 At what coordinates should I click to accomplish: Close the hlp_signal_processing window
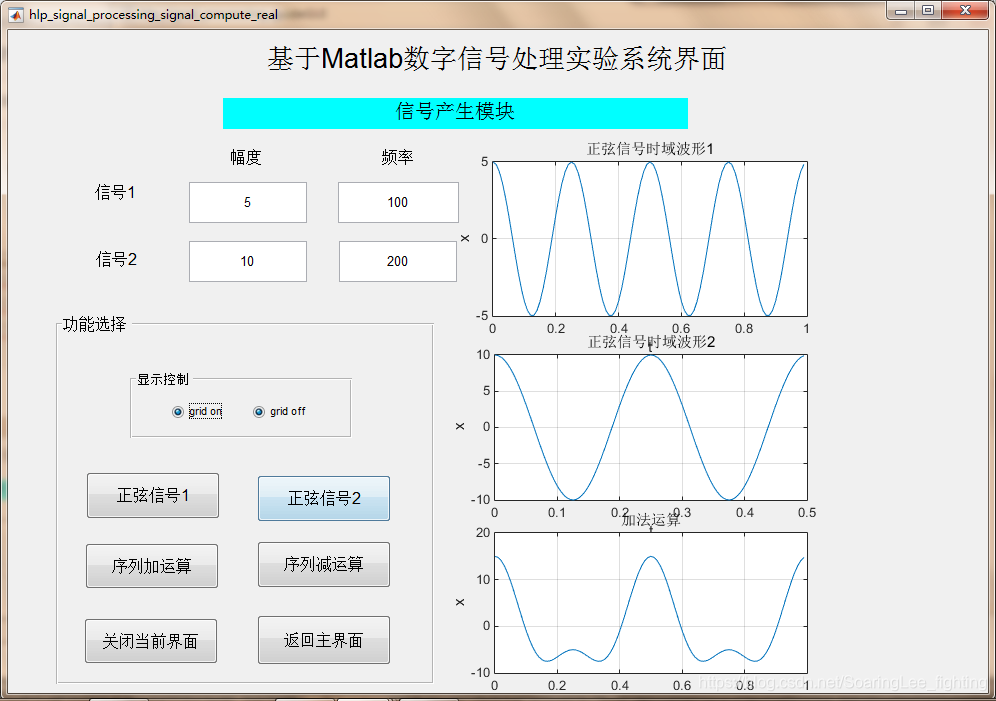point(966,11)
